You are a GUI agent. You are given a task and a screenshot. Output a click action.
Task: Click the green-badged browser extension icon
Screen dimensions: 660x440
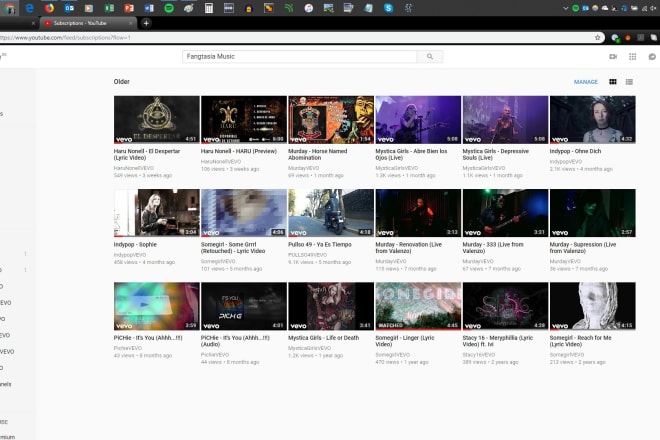615,38
